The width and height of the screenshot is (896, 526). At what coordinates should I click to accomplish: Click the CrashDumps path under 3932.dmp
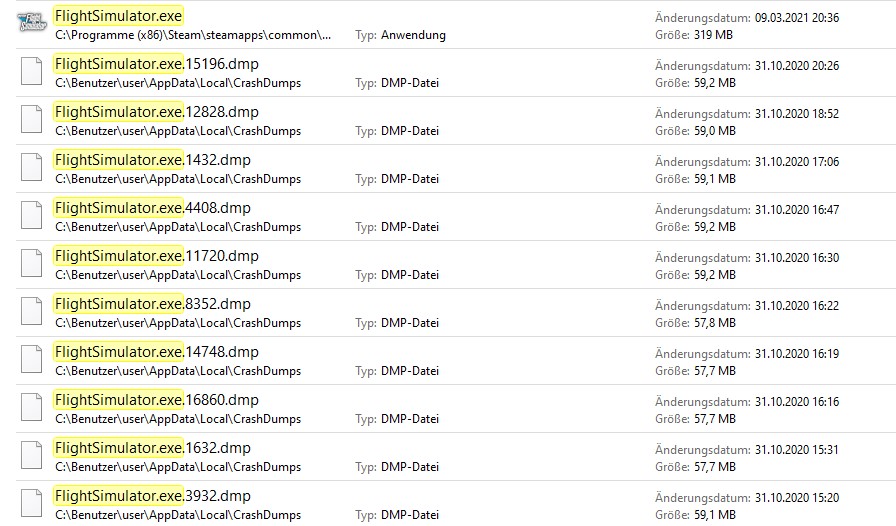click(x=178, y=516)
